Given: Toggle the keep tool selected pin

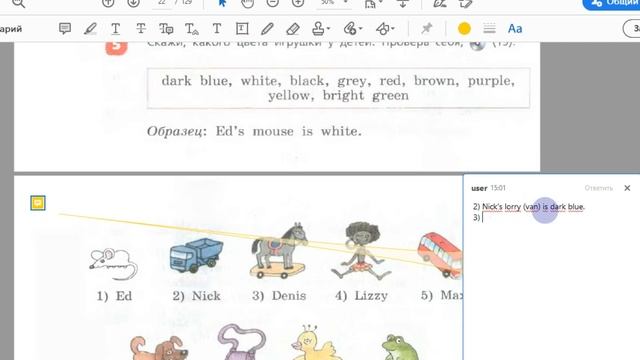Looking at the screenshot, I should pyautogui.click(x=427, y=29).
